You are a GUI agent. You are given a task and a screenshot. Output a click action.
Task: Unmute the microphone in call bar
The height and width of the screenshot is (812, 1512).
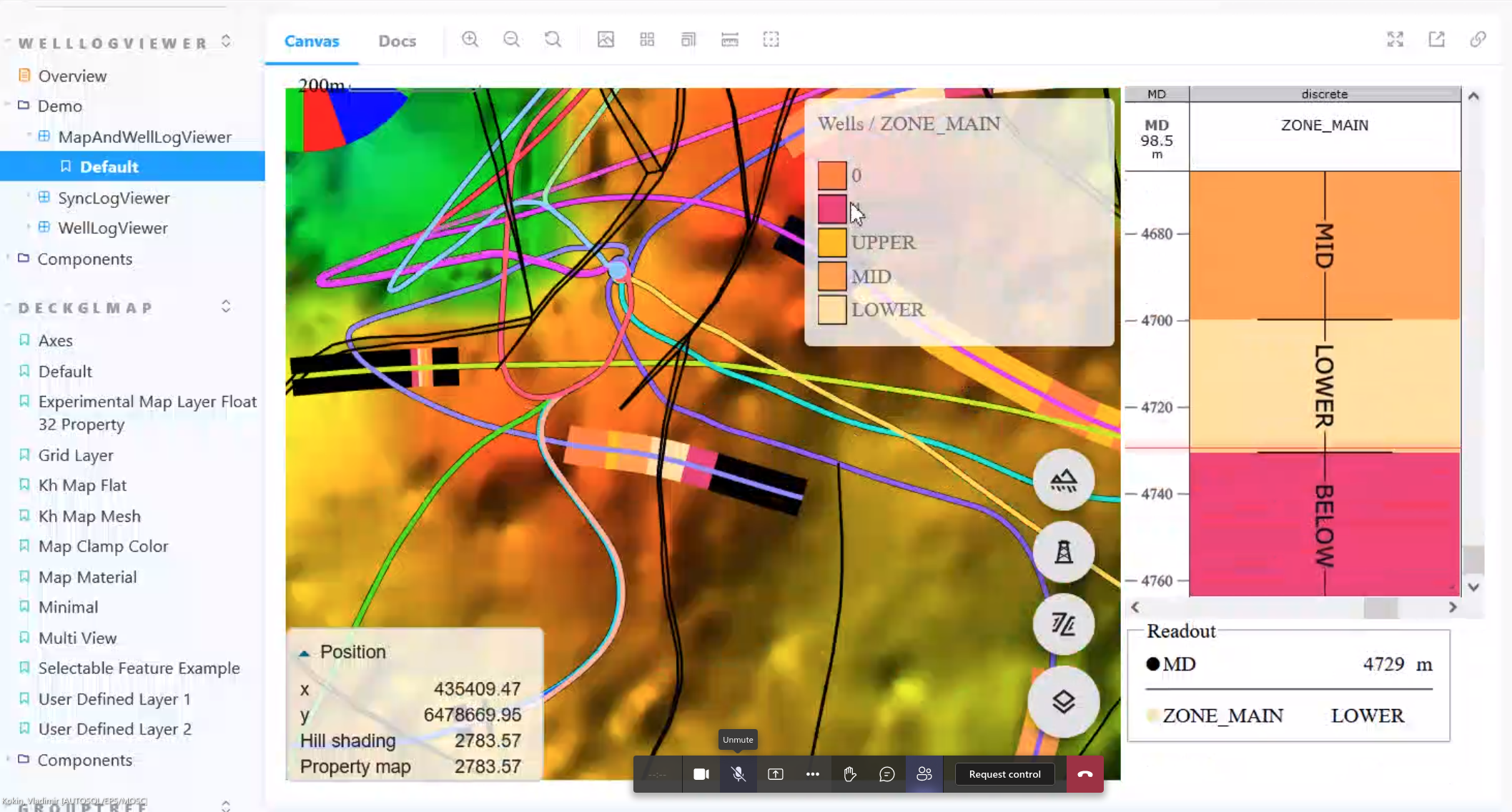(738, 774)
